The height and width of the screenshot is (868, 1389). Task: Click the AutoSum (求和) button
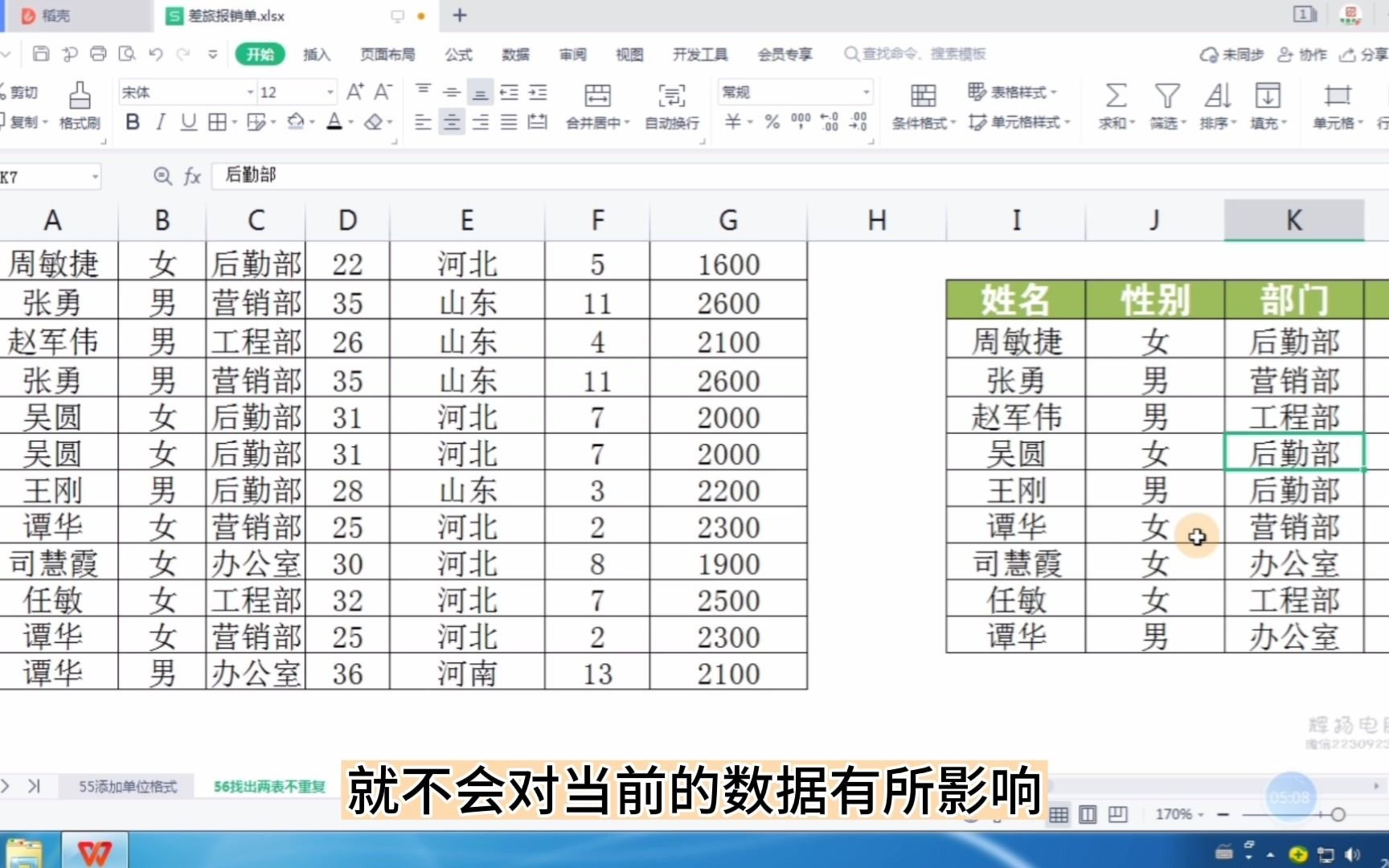click(x=1116, y=105)
